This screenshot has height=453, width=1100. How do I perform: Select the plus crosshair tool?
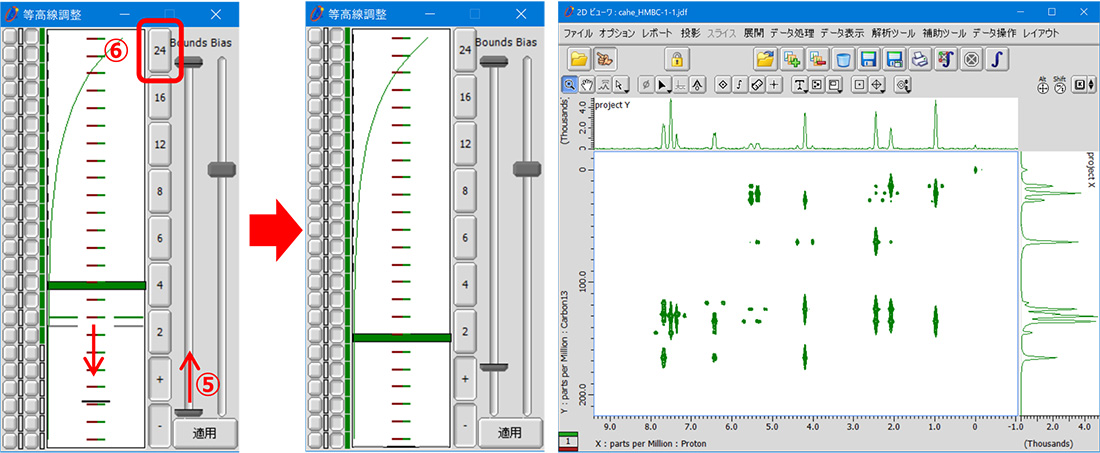(773, 85)
